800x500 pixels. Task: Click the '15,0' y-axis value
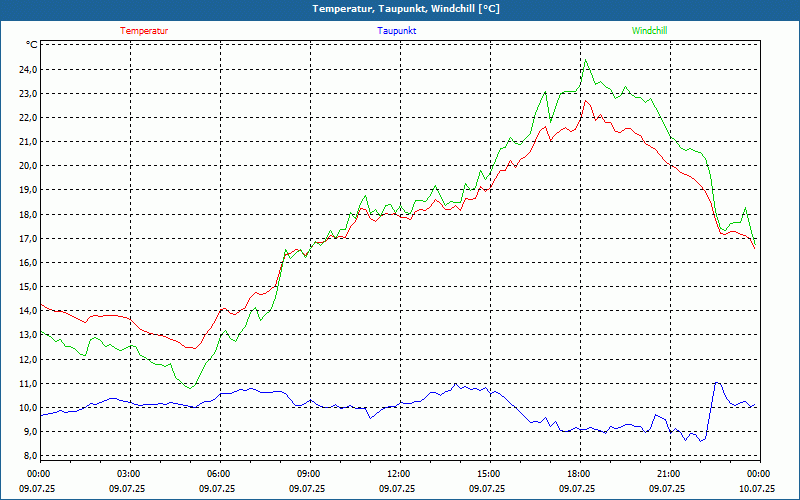[28, 286]
